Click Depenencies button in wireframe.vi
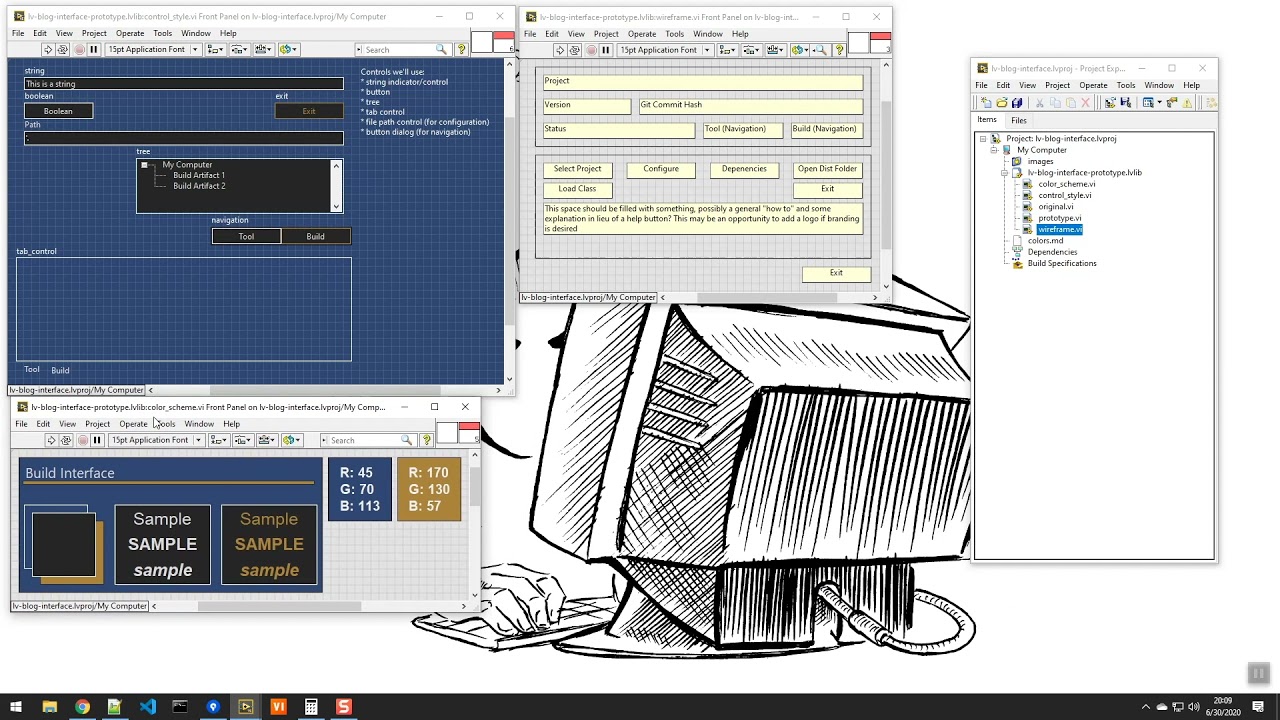Image resolution: width=1280 pixels, height=720 pixels. 744,169
